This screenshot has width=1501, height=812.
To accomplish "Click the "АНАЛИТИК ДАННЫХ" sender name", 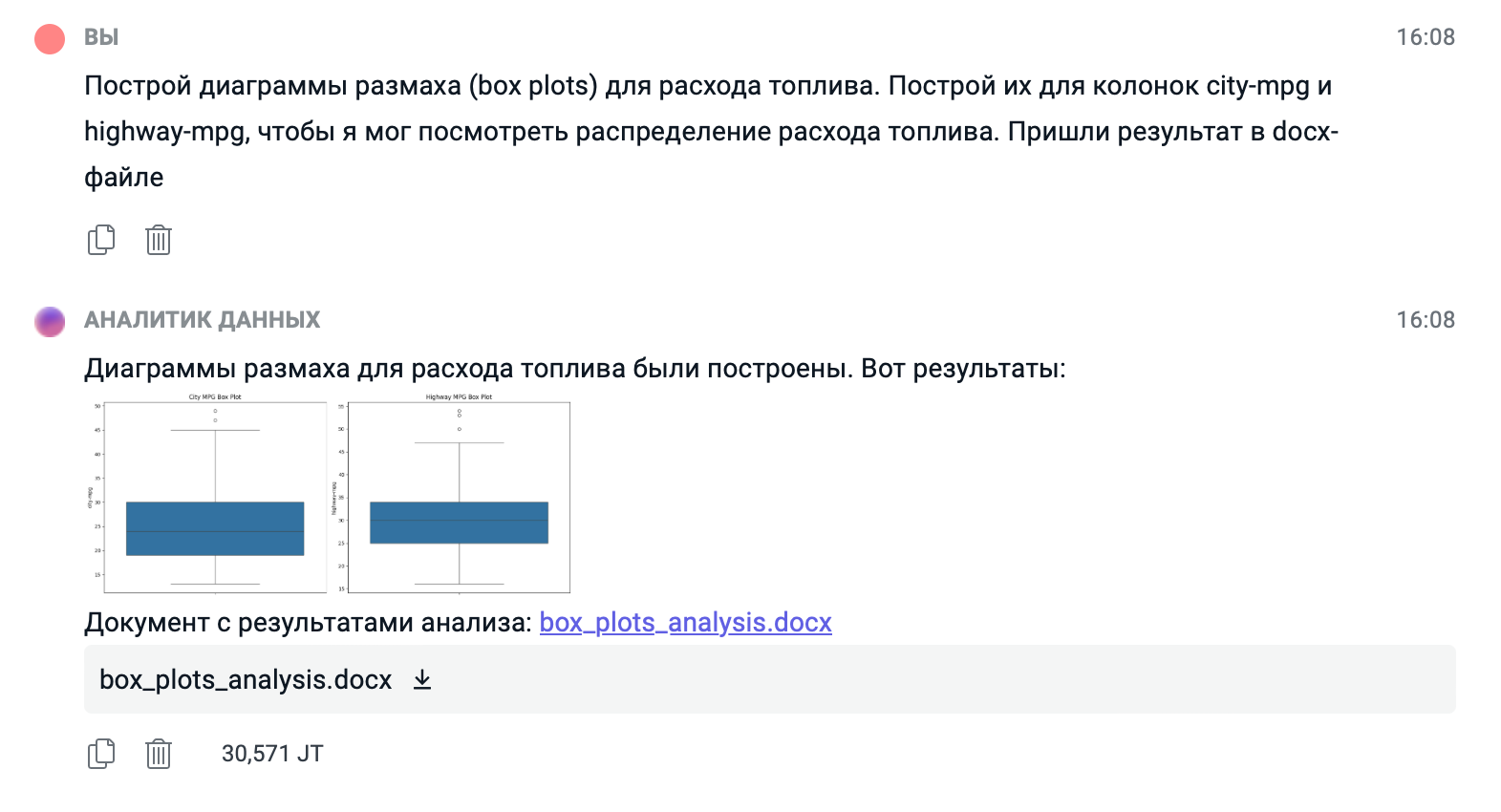I will coord(202,320).
